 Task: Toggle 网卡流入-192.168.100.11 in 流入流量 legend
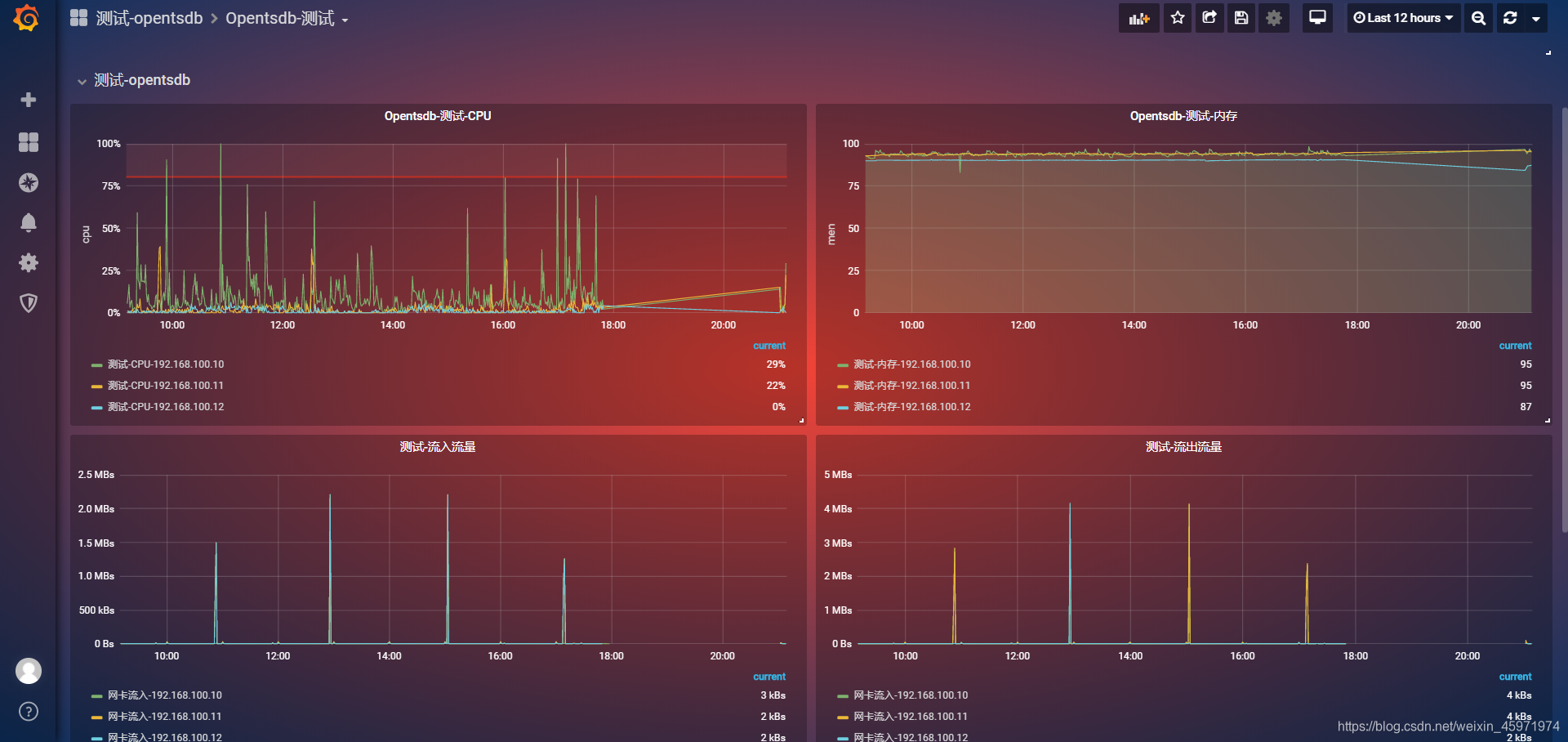[x=165, y=717]
